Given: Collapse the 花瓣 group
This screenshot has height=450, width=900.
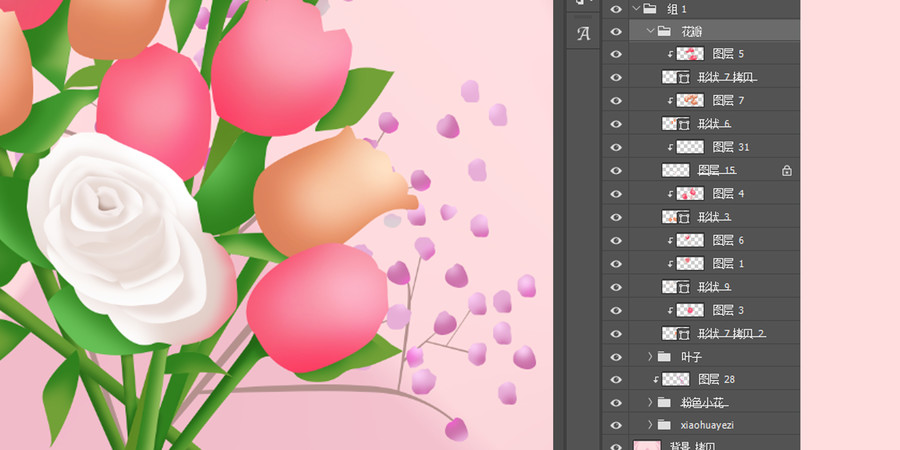Looking at the screenshot, I should tap(650, 31).
